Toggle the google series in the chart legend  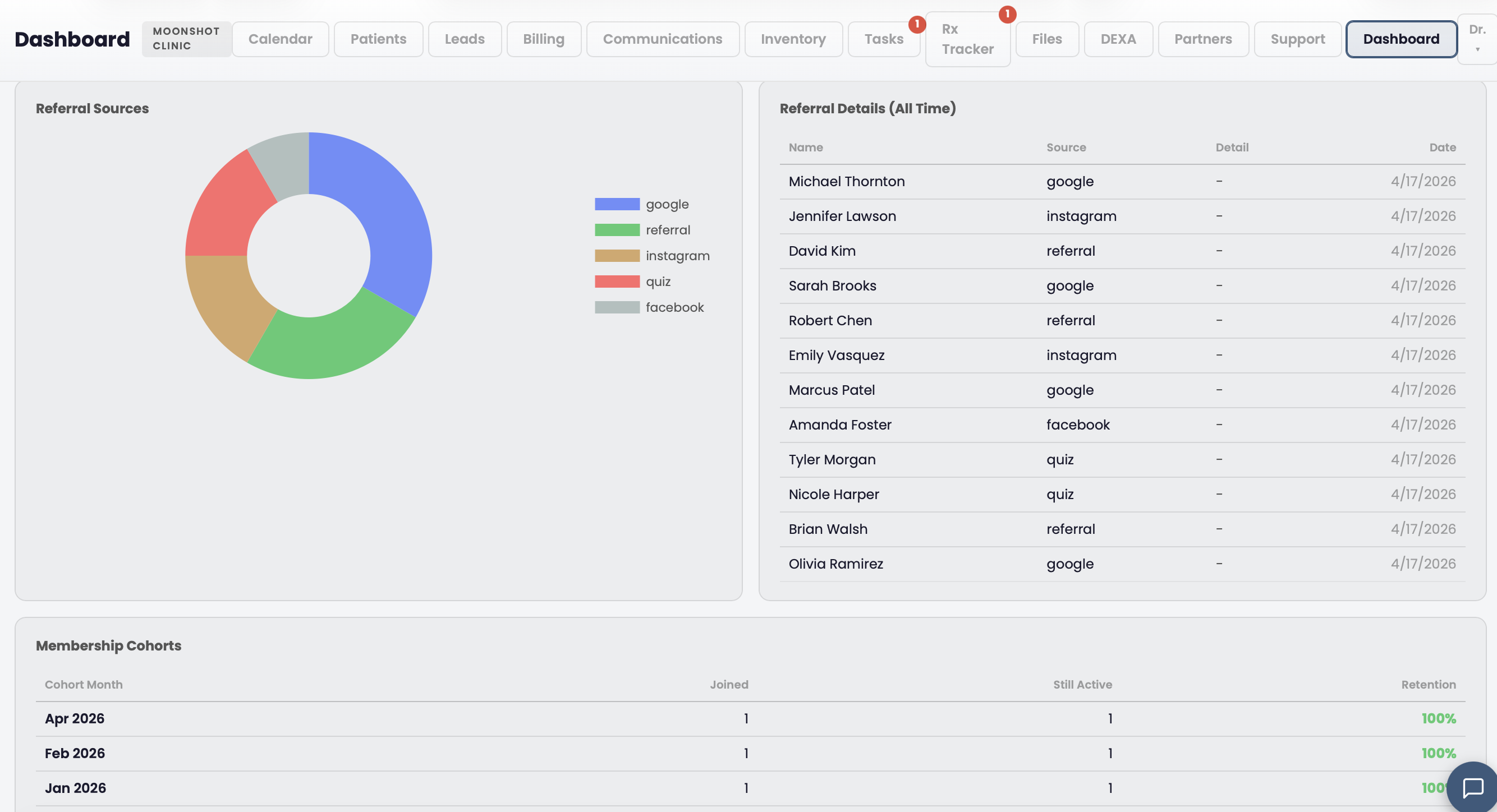(667, 204)
